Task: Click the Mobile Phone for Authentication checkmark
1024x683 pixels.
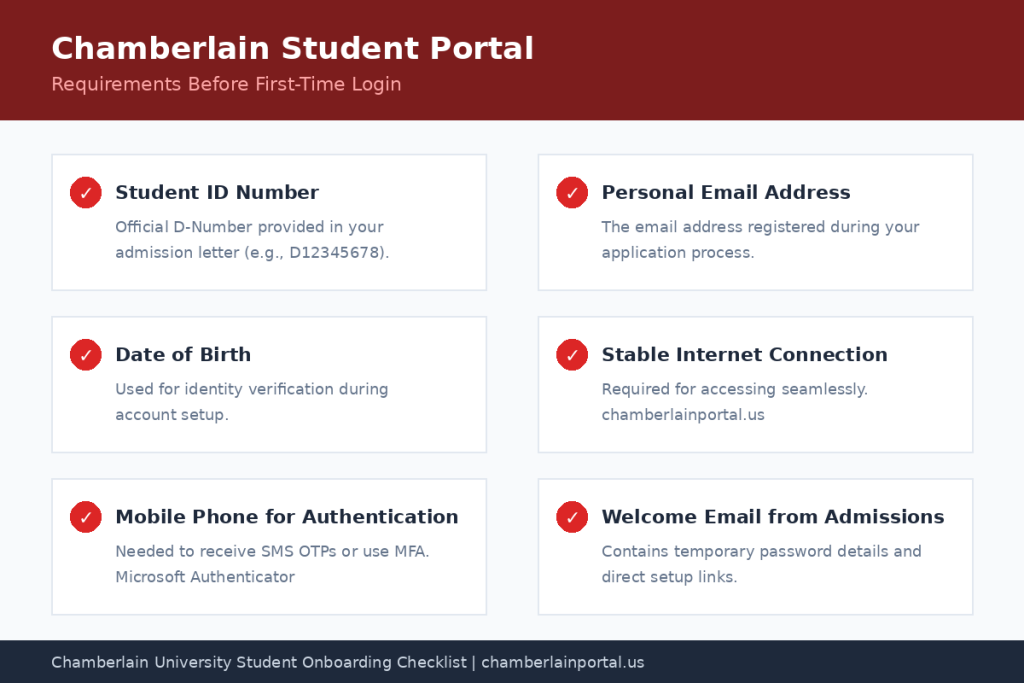Action: (x=86, y=517)
